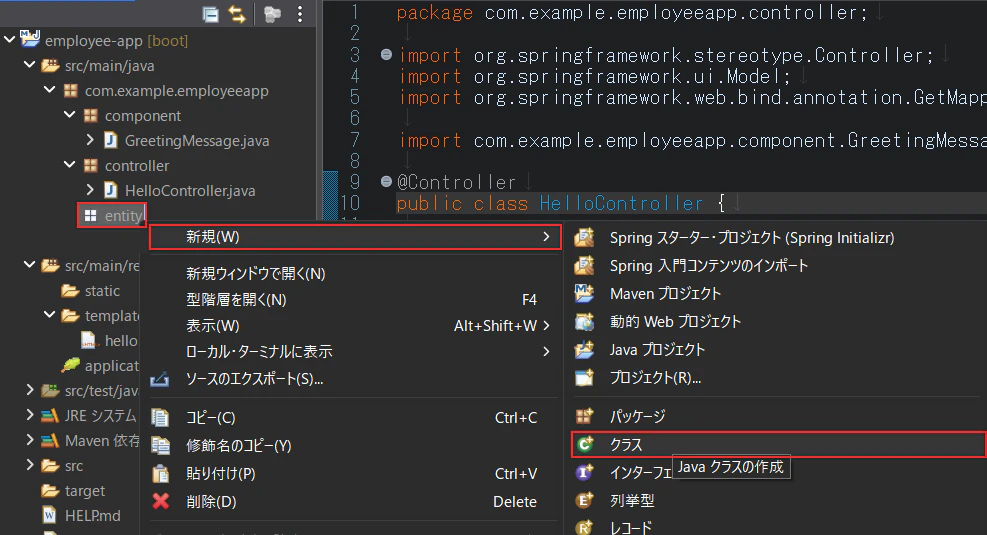
Task: Open ローカル・ターミナルに表示 submenu
Action: point(355,351)
